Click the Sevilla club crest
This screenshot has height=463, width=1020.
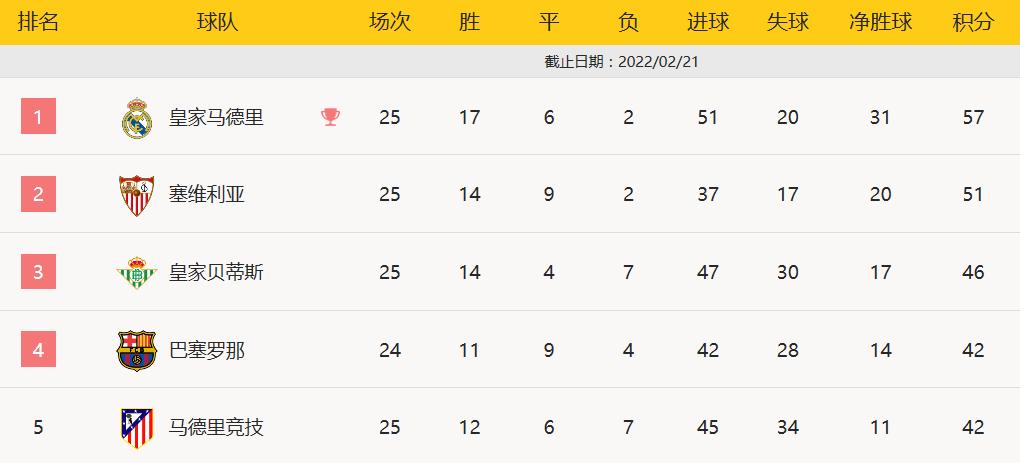(136, 195)
